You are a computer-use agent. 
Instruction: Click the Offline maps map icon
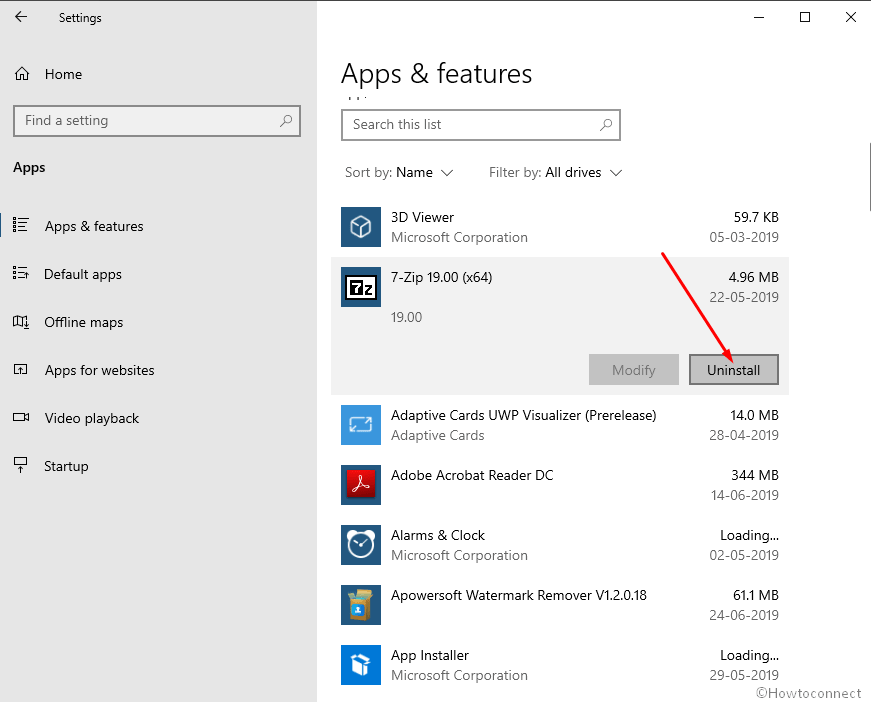pyautogui.click(x=21, y=322)
